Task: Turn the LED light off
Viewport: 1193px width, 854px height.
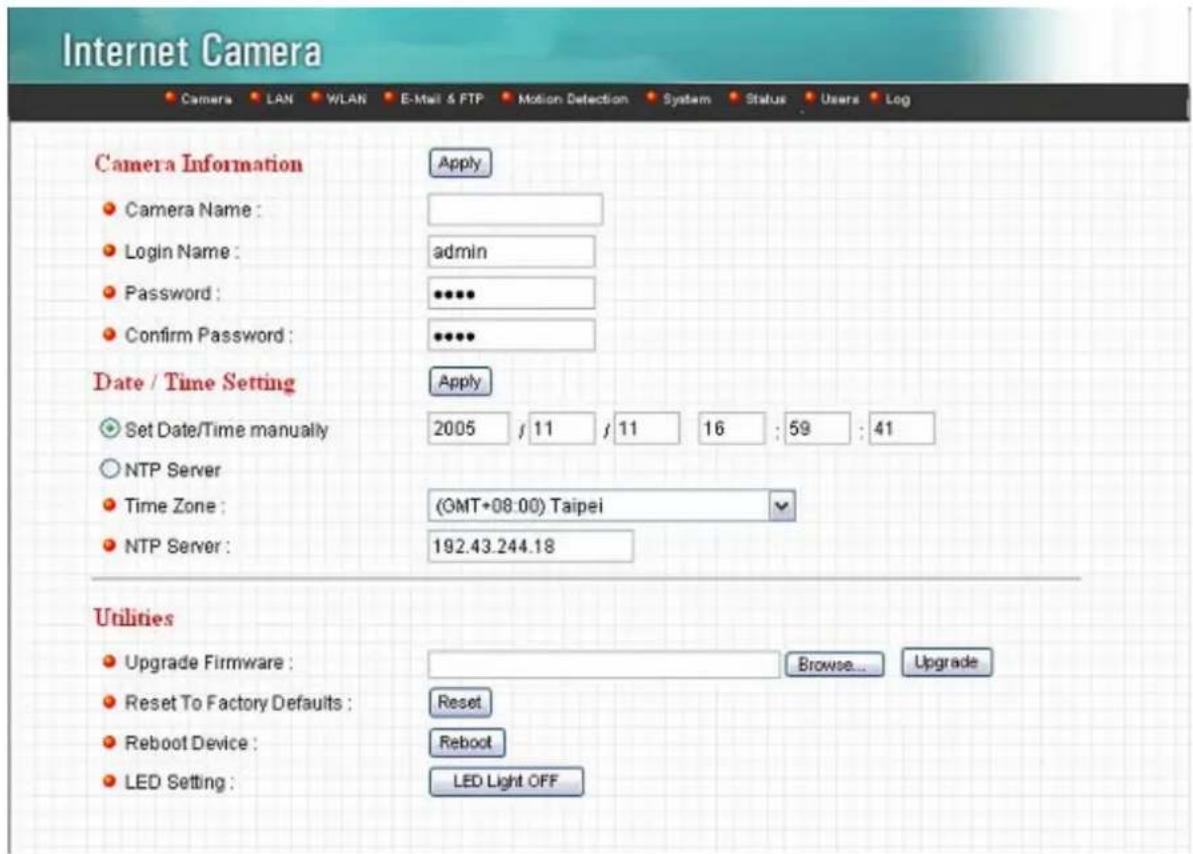Action: [506, 782]
